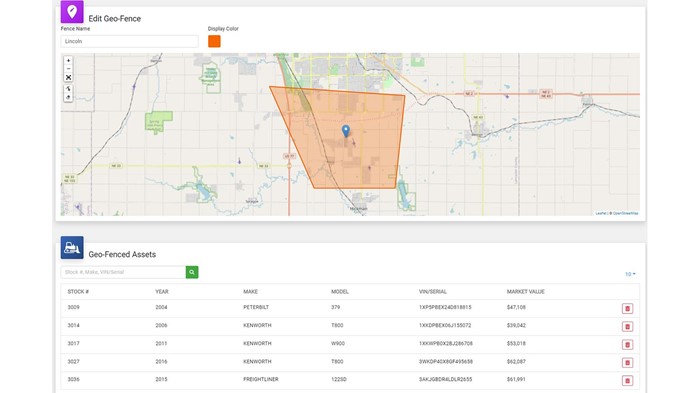This screenshot has height=393, width=700.
Task: Click the Stock #, Make, VIN/Serial search box
Action: coord(123,272)
